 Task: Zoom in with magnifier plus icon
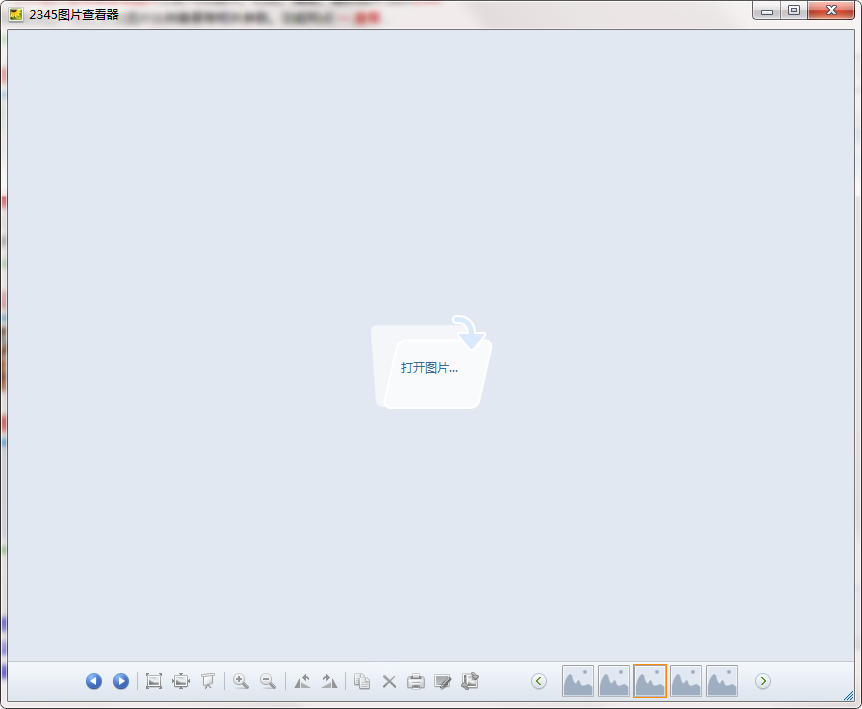tap(241, 681)
